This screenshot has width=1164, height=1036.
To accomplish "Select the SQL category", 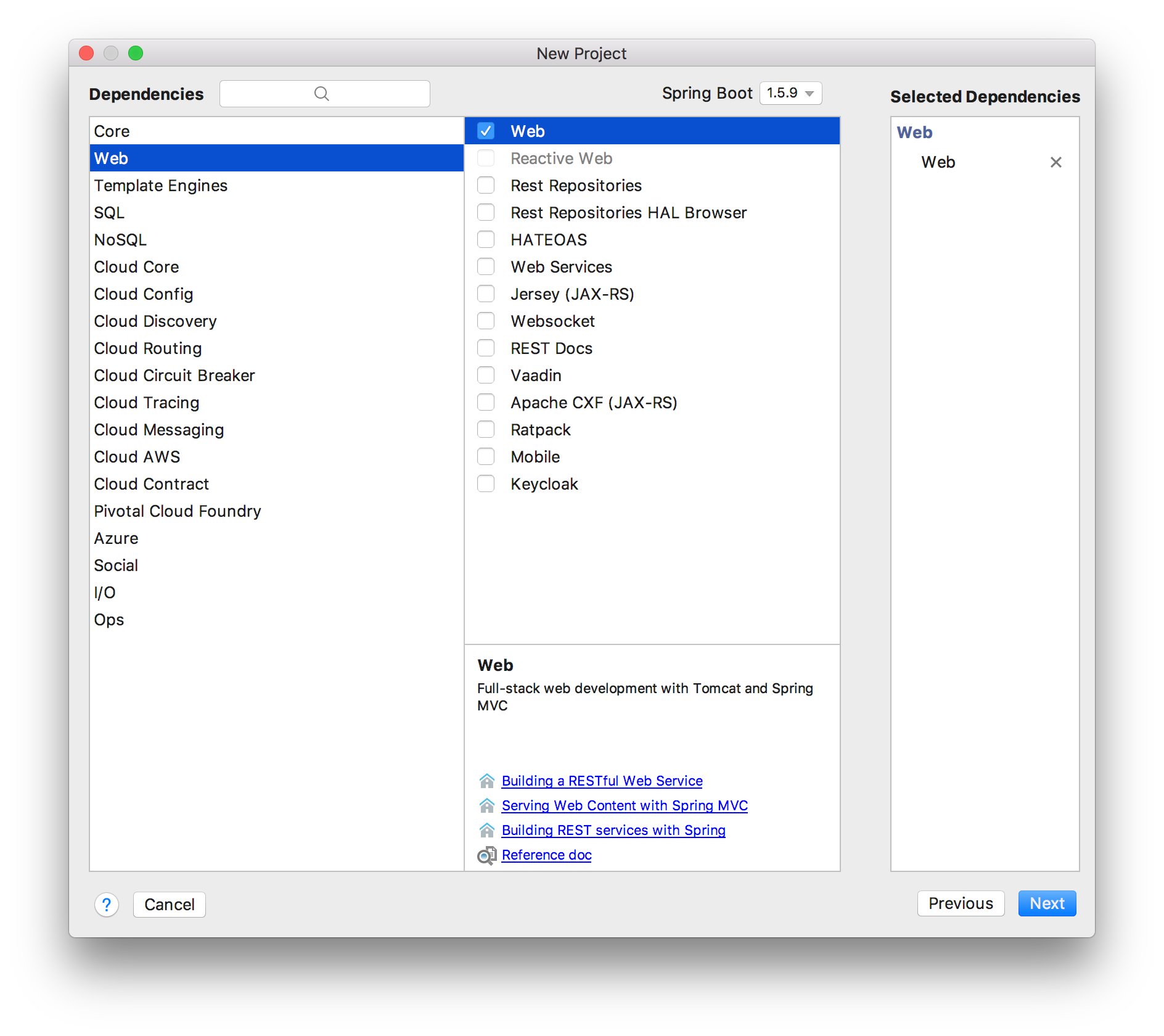I will coord(276,212).
